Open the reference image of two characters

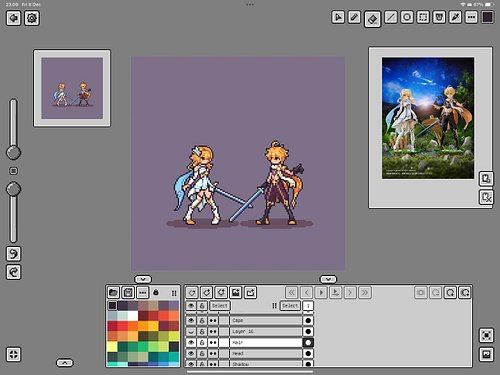428,118
